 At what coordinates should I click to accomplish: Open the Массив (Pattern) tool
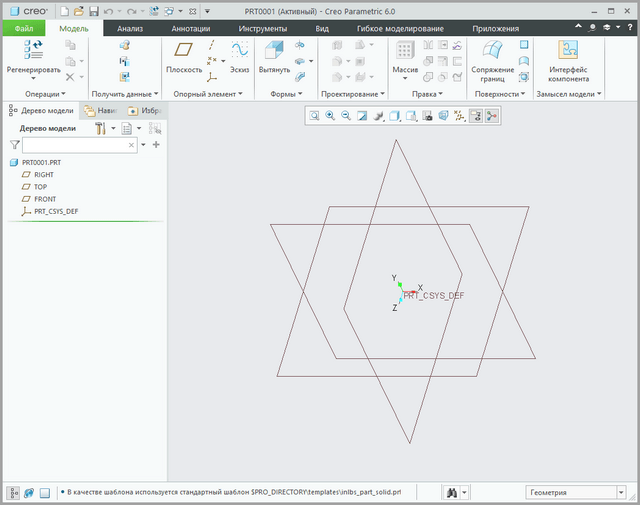[x=405, y=55]
